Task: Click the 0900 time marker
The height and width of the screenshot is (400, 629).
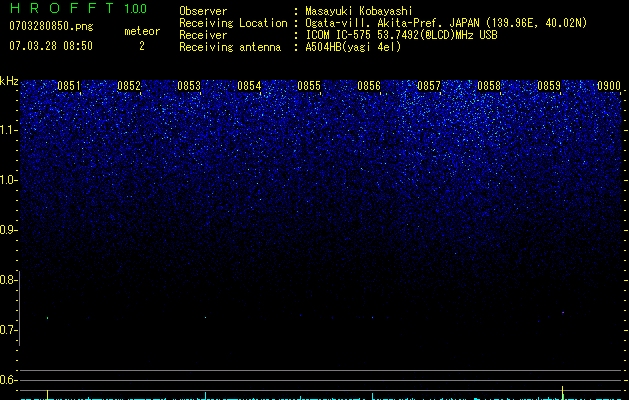Action: click(609, 86)
